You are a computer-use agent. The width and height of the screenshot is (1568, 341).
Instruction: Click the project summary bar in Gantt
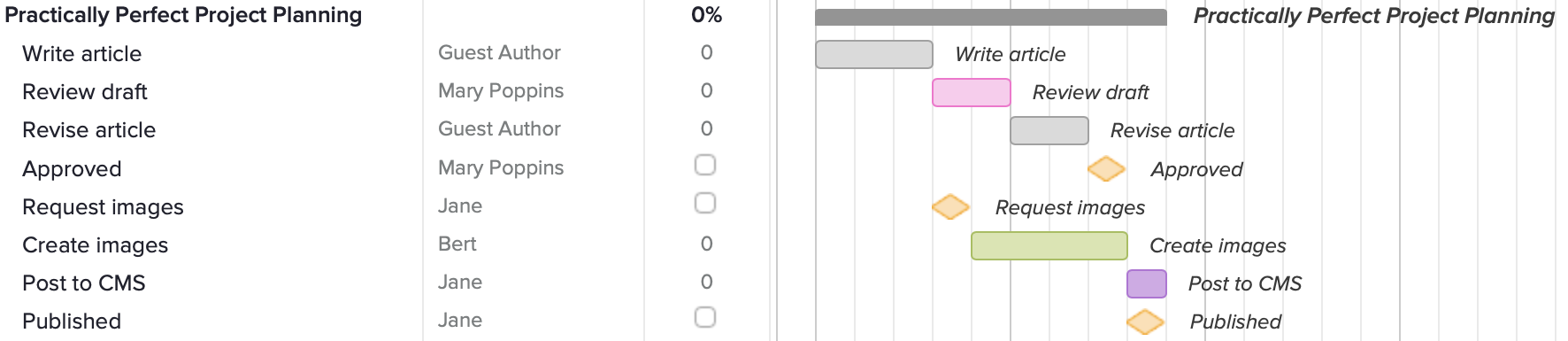[991, 17]
